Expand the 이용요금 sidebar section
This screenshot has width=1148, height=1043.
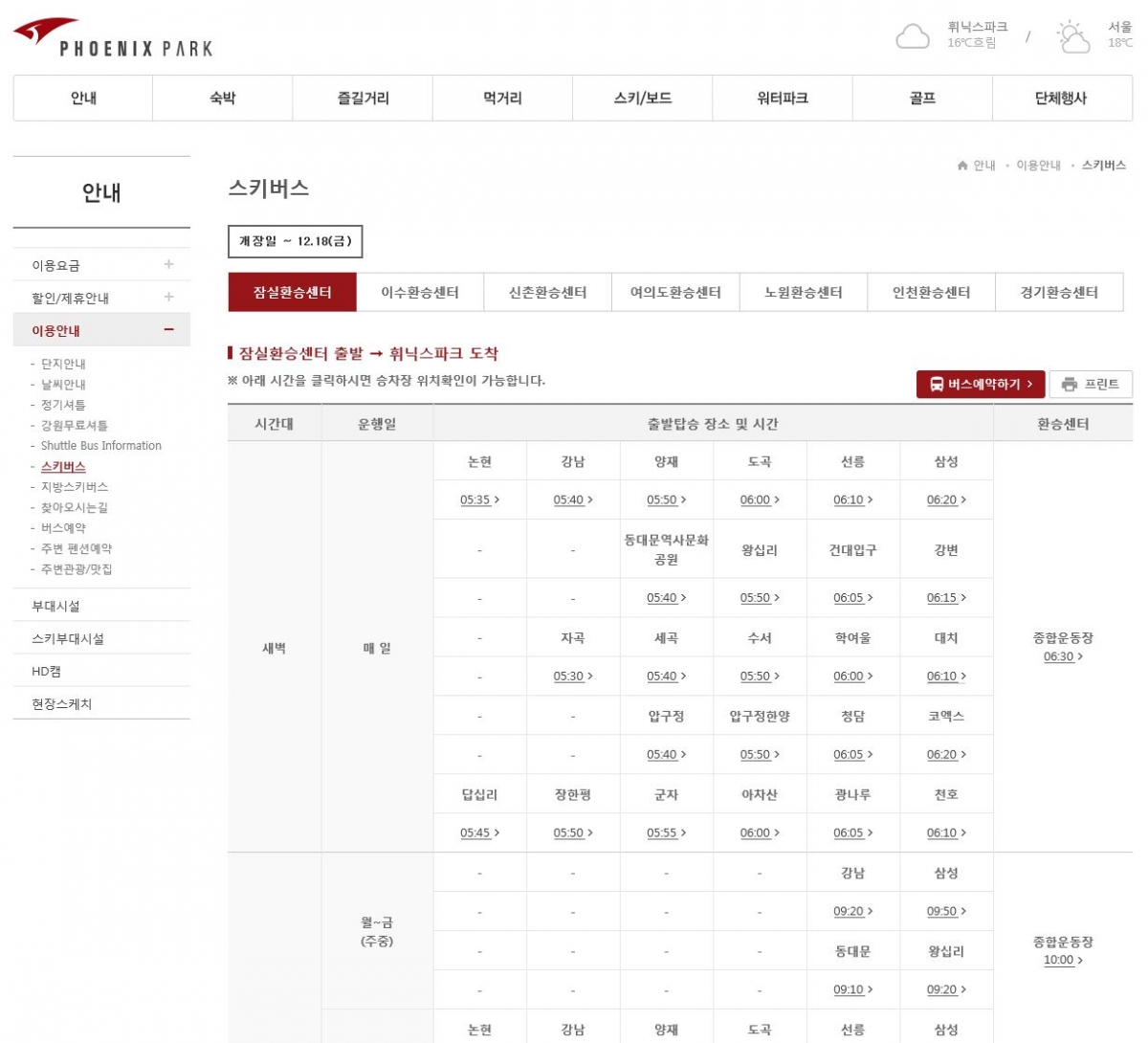click(168, 265)
